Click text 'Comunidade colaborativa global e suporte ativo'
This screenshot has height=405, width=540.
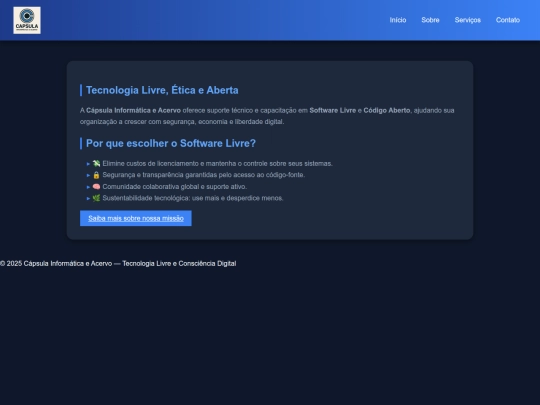pos(174,187)
